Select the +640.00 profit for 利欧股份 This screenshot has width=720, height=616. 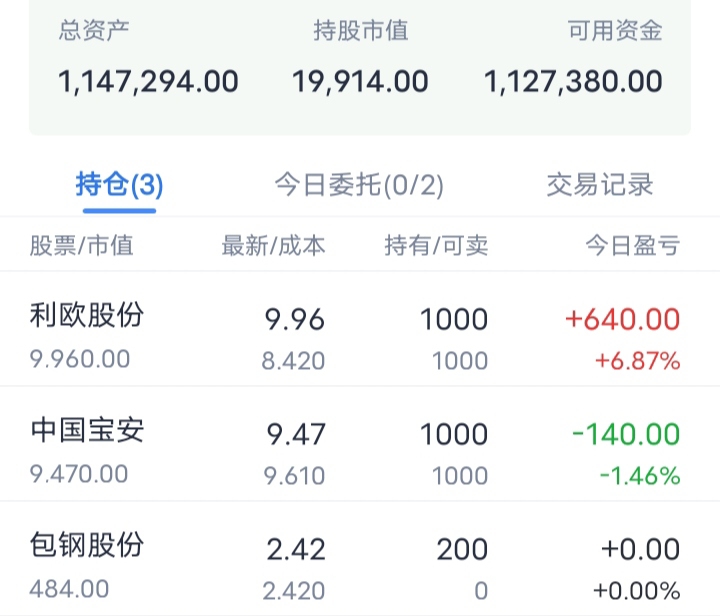pyautogui.click(x=622, y=320)
